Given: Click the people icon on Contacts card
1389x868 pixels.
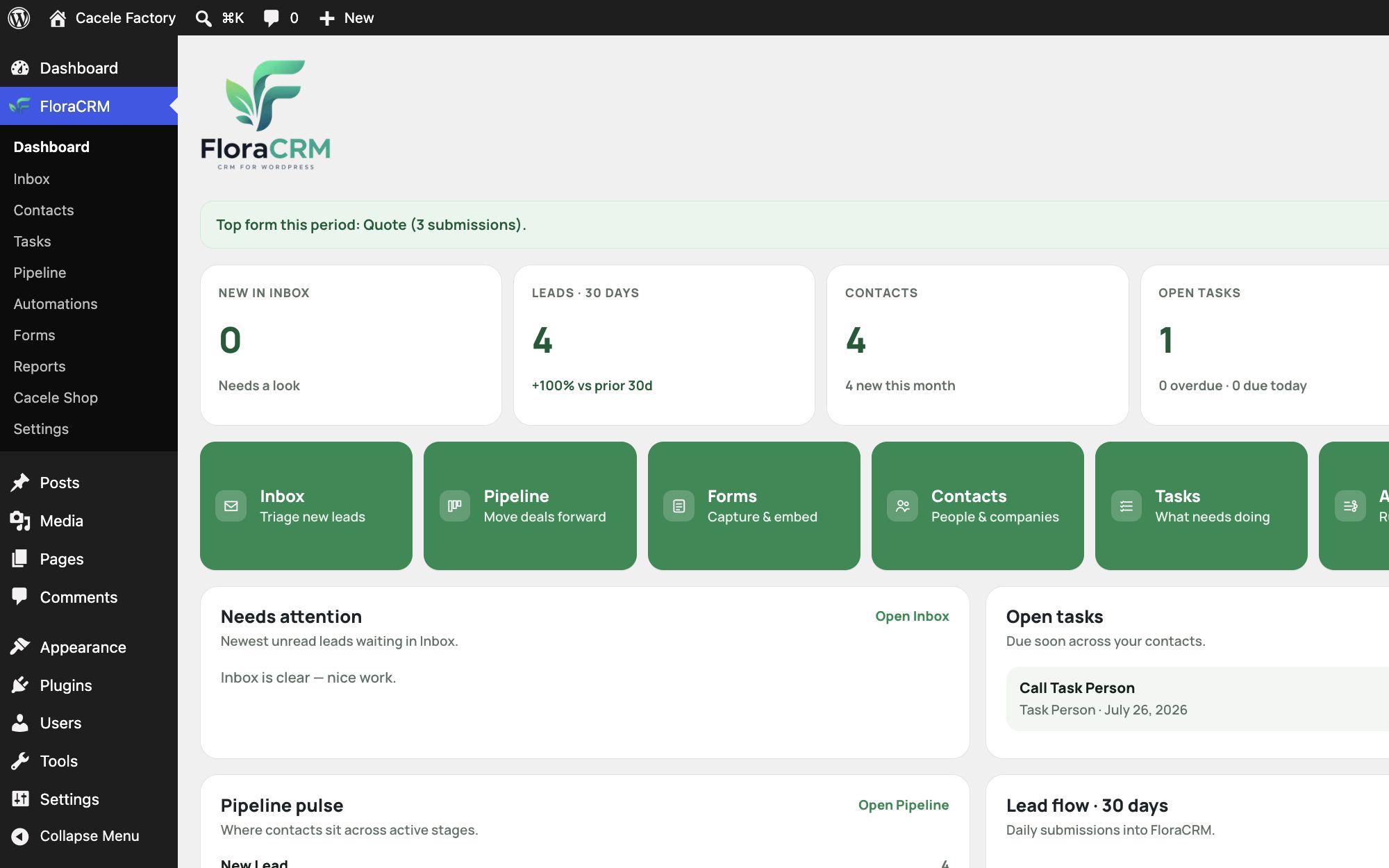Looking at the screenshot, I should [903, 506].
